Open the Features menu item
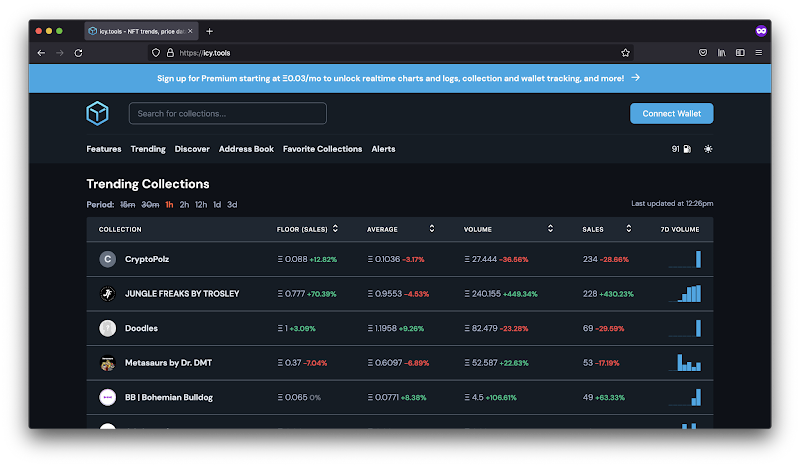This screenshot has width=800, height=467. coord(104,149)
